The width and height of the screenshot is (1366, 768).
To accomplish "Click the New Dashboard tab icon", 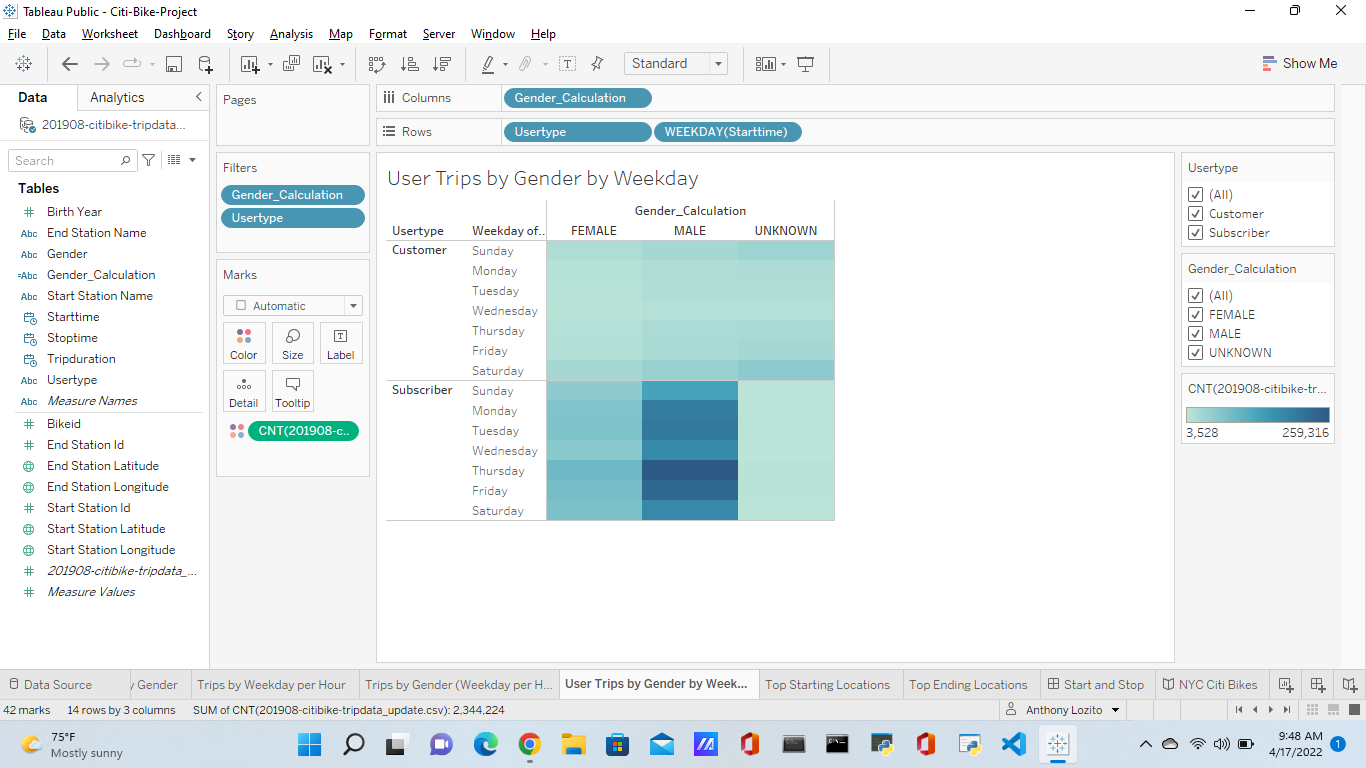I will (x=1317, y=685).
